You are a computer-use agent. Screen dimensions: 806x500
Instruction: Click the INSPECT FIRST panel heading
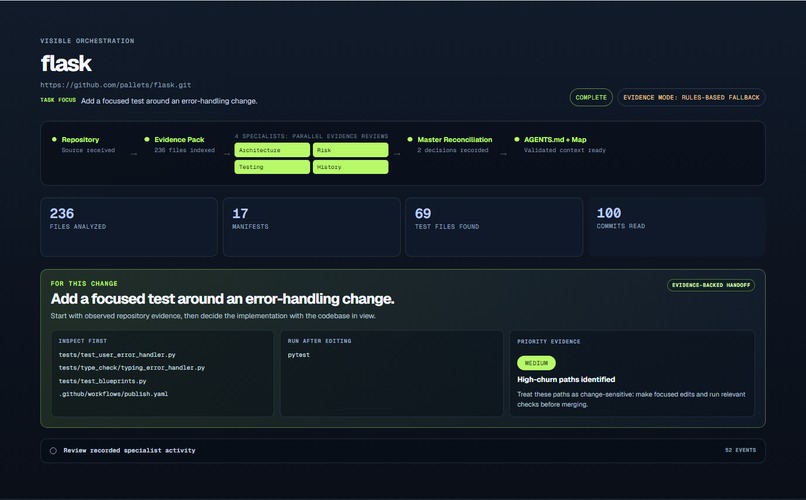(x=83, y=341)
